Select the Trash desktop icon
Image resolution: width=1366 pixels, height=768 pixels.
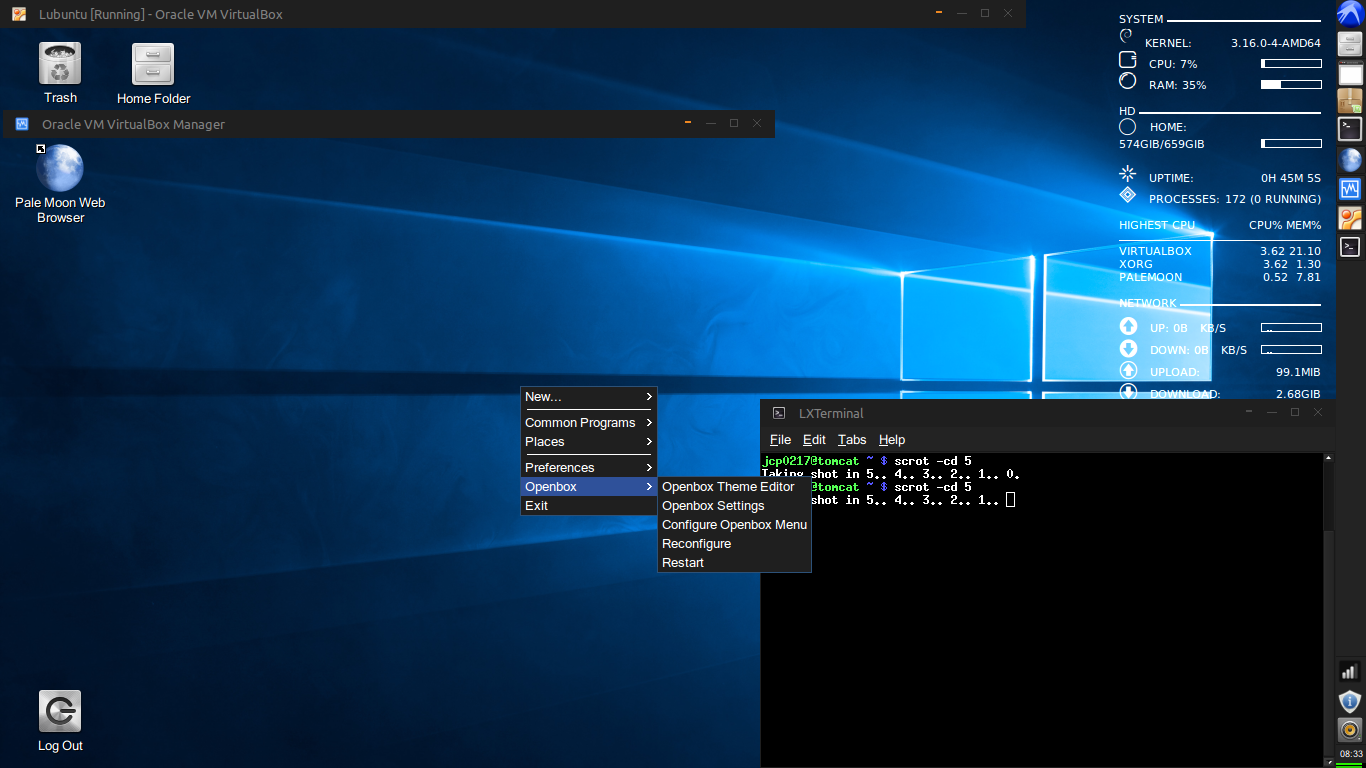click(x=60, y=72)
